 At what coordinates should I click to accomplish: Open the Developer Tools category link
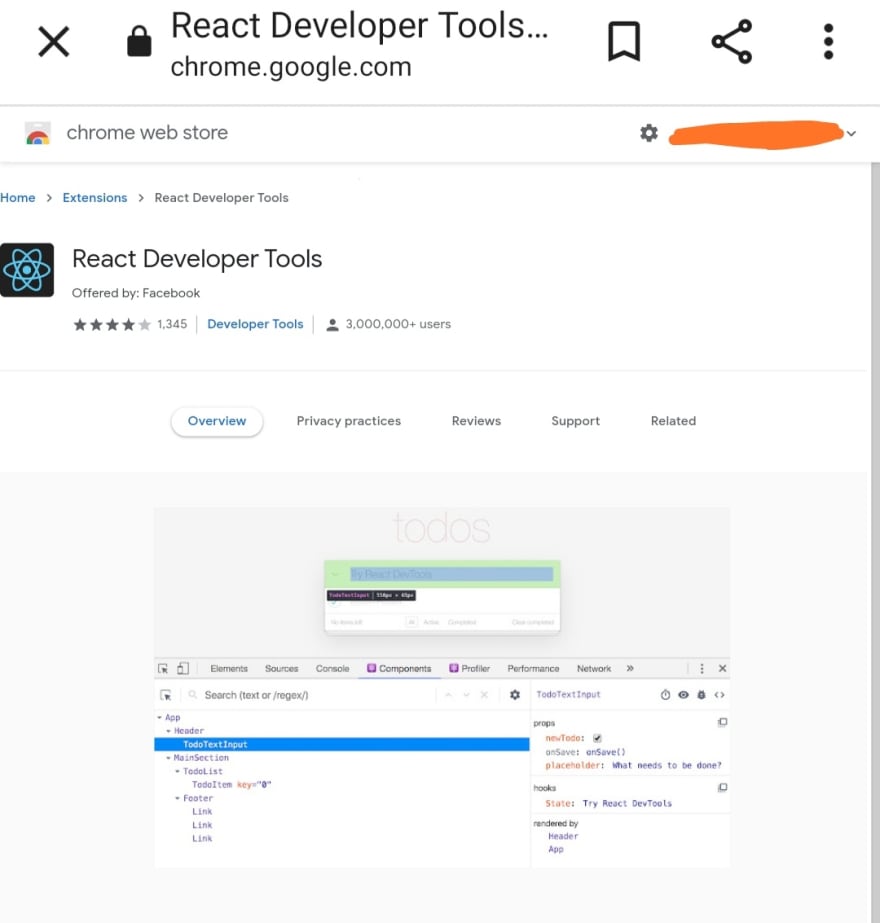pos(255,324)
